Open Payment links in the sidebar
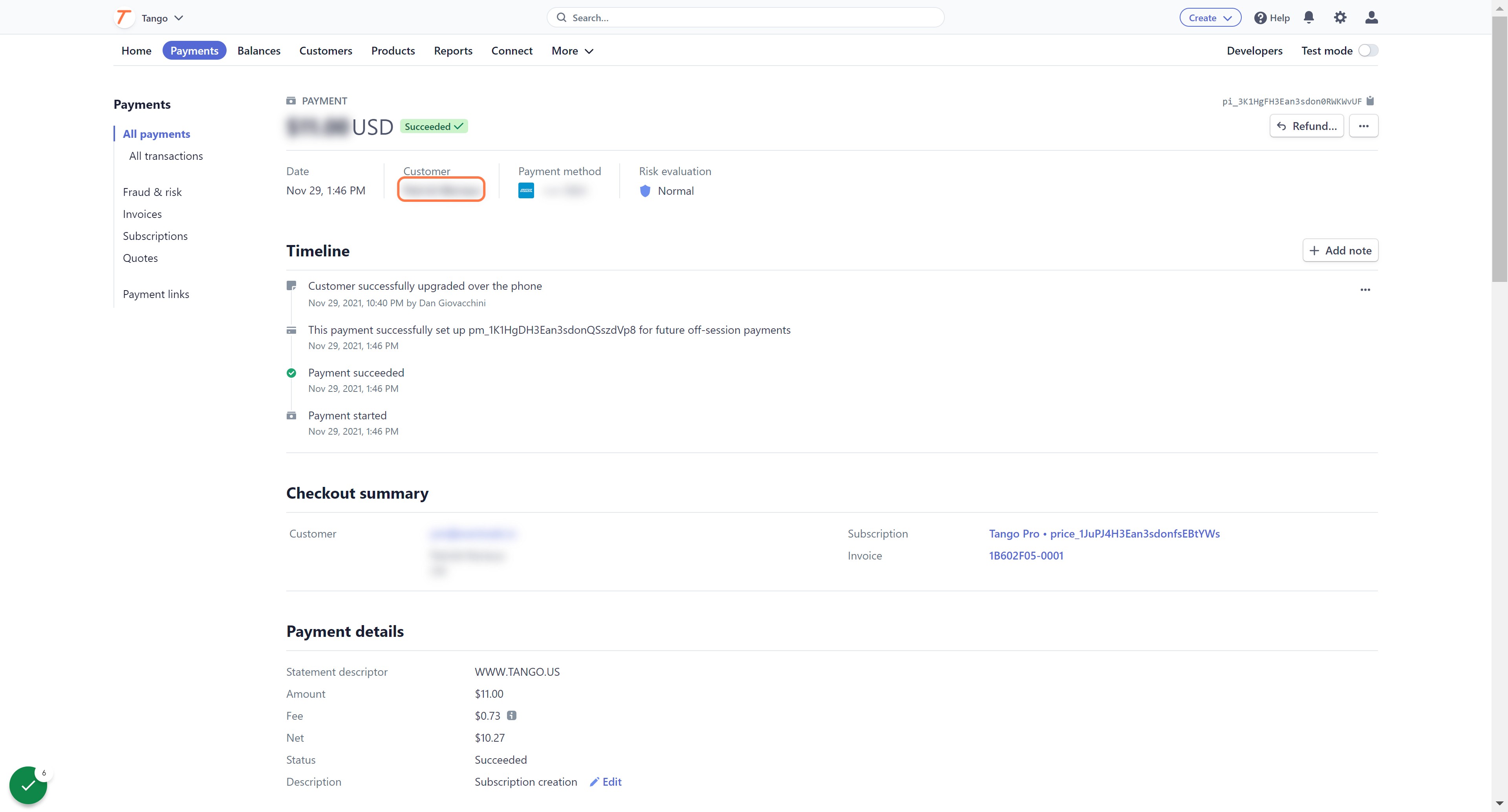 [x=156, y=294]
